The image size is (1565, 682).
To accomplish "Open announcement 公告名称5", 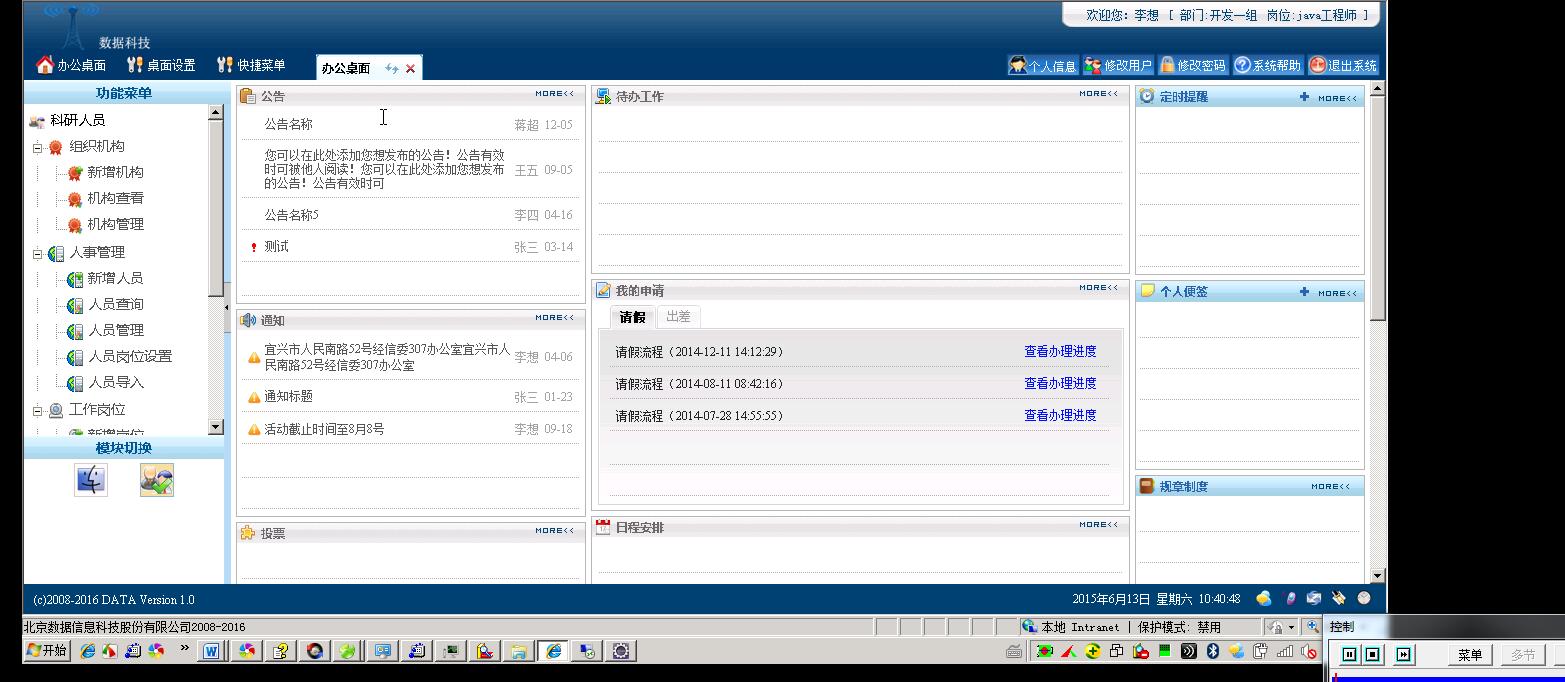I will pos(291,215).
